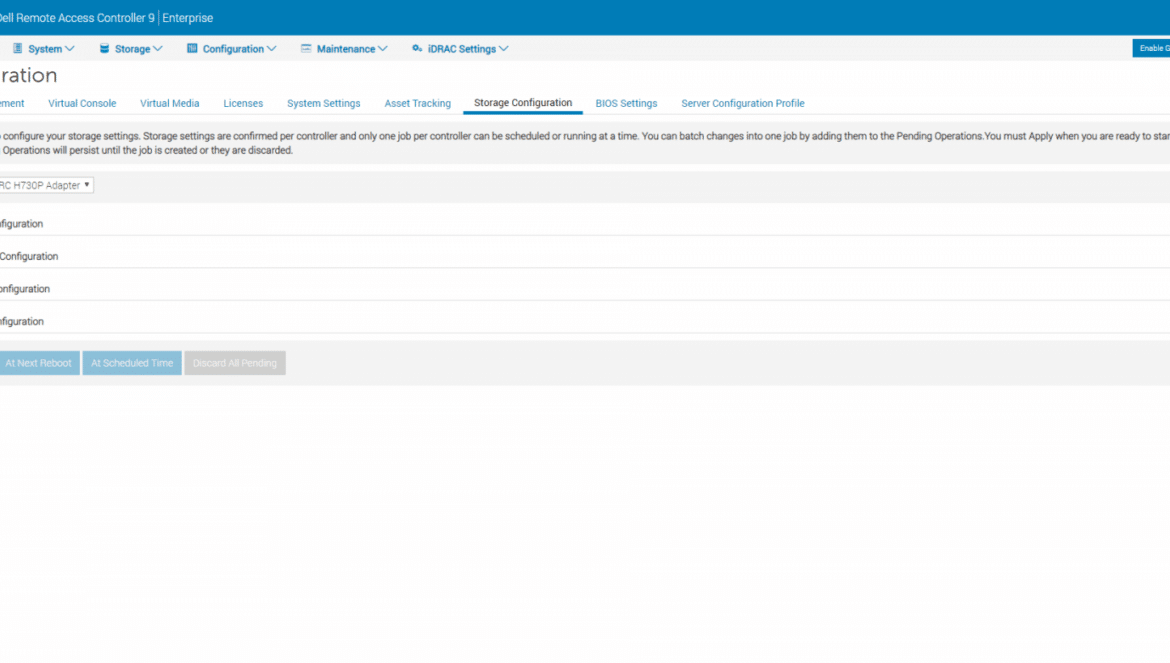Click the Remote Access Controller 9 Enterprise title
The image size is (1170, 663).
coord(106,18)
